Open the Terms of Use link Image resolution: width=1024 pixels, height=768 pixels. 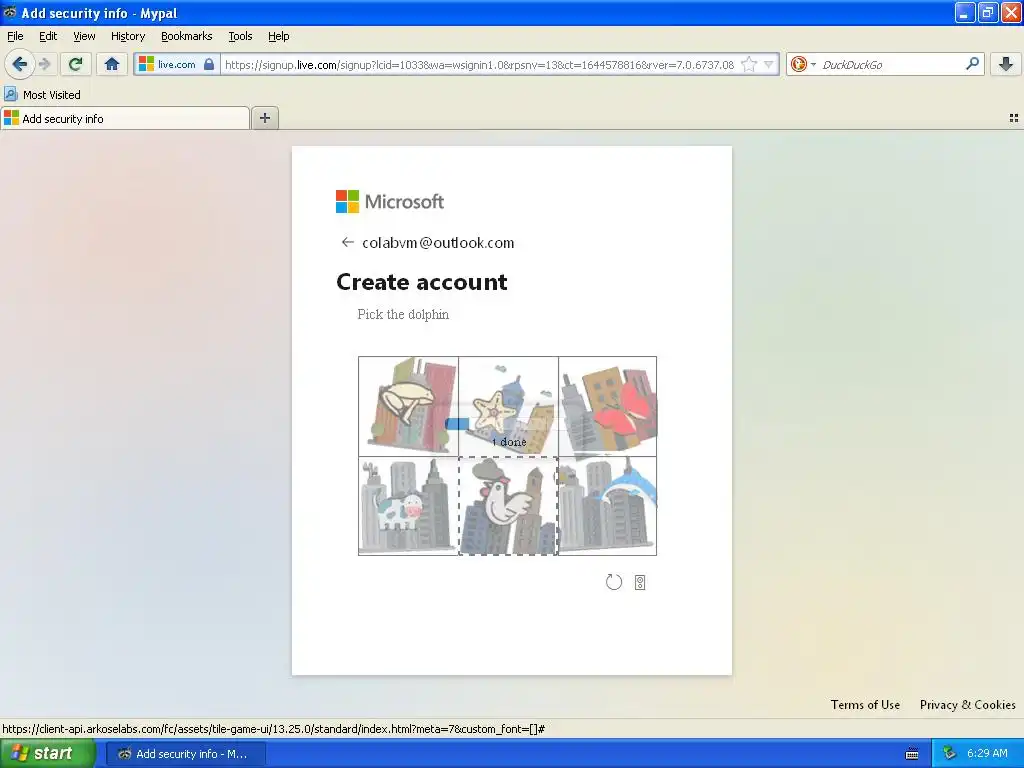pos(865,705)
